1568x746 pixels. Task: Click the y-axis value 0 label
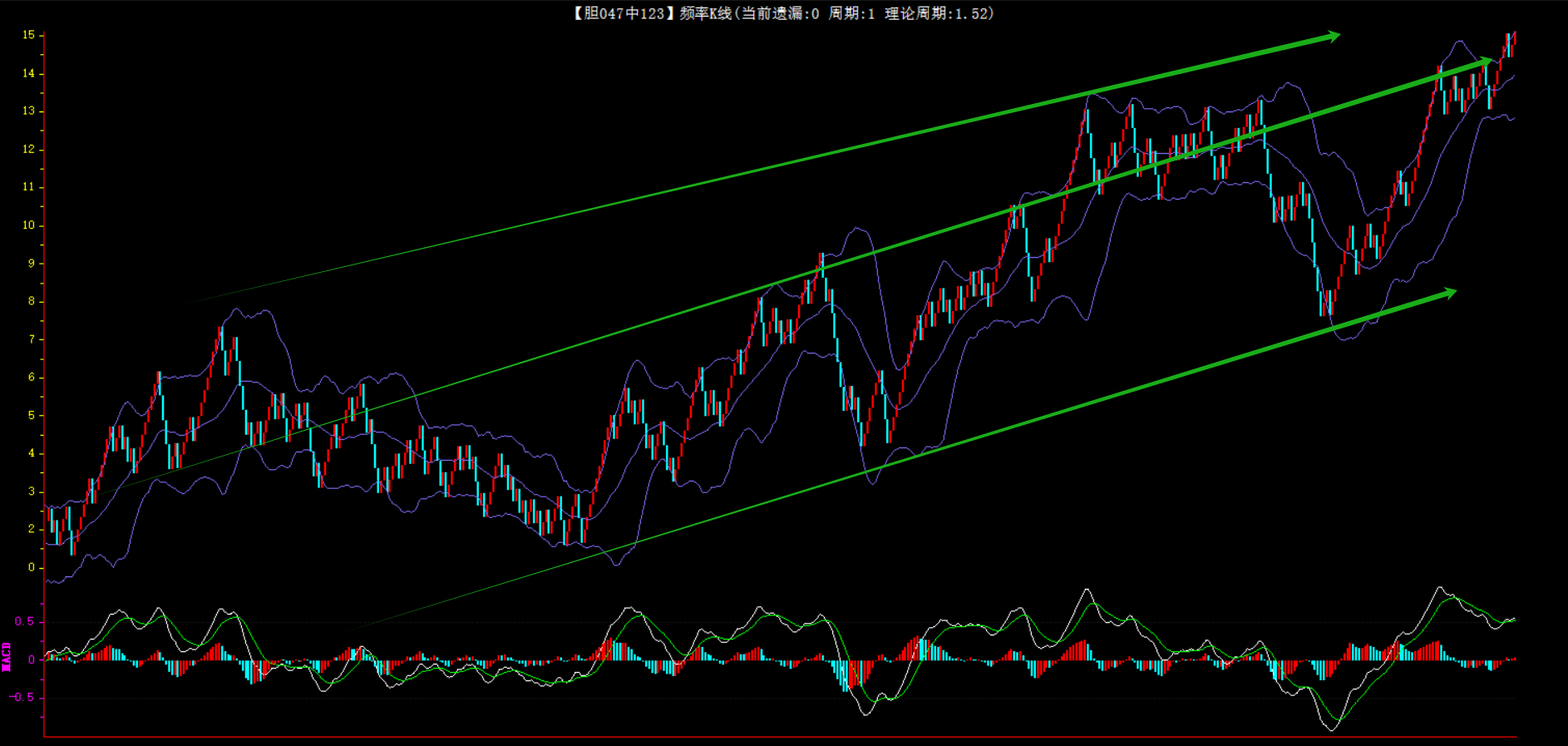(32, 567)
